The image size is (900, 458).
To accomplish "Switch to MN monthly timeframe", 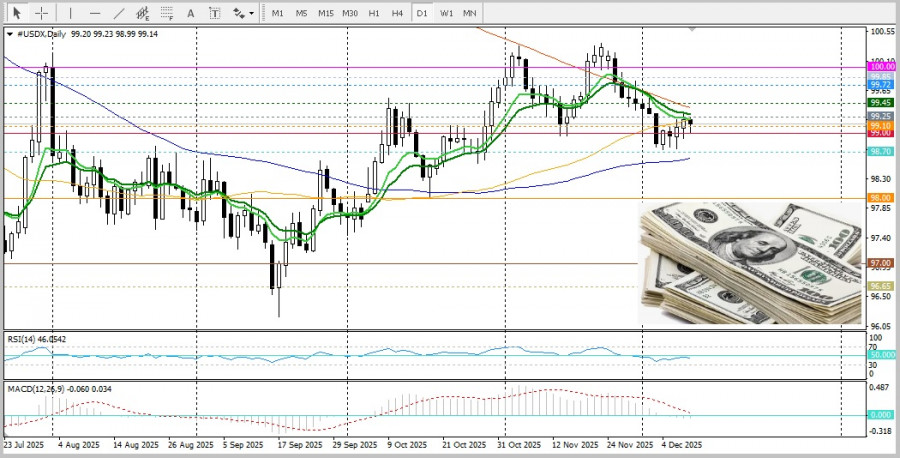I will (x=470, y=13).
